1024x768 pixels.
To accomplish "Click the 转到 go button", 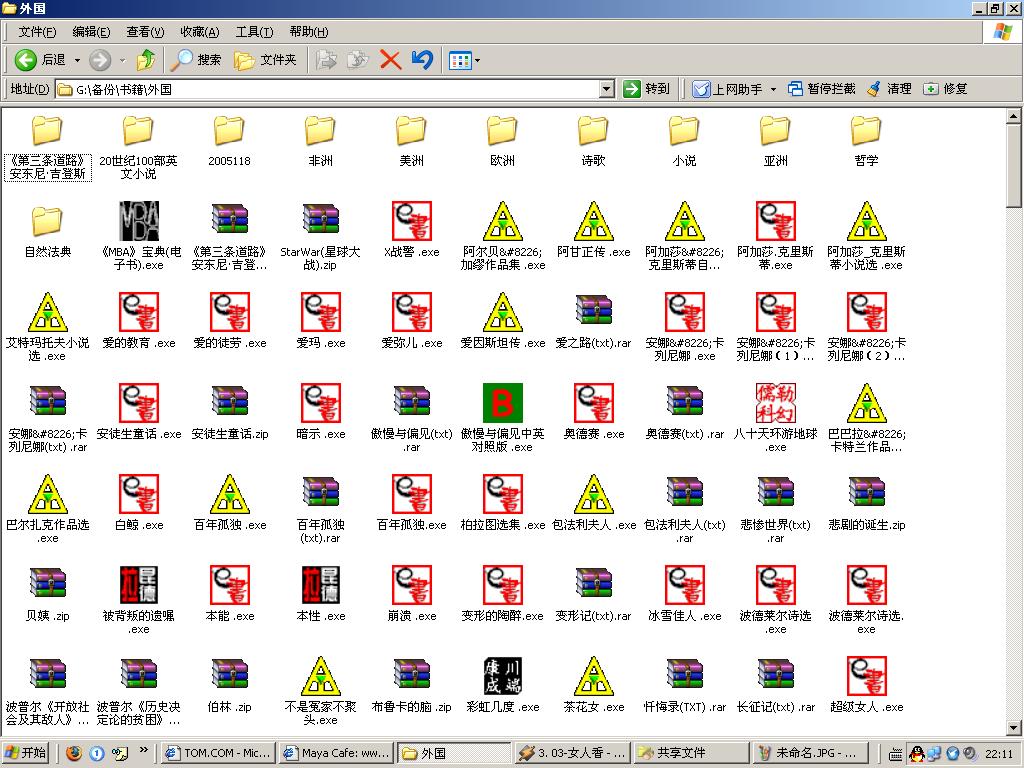I will [x=646, y=89].
